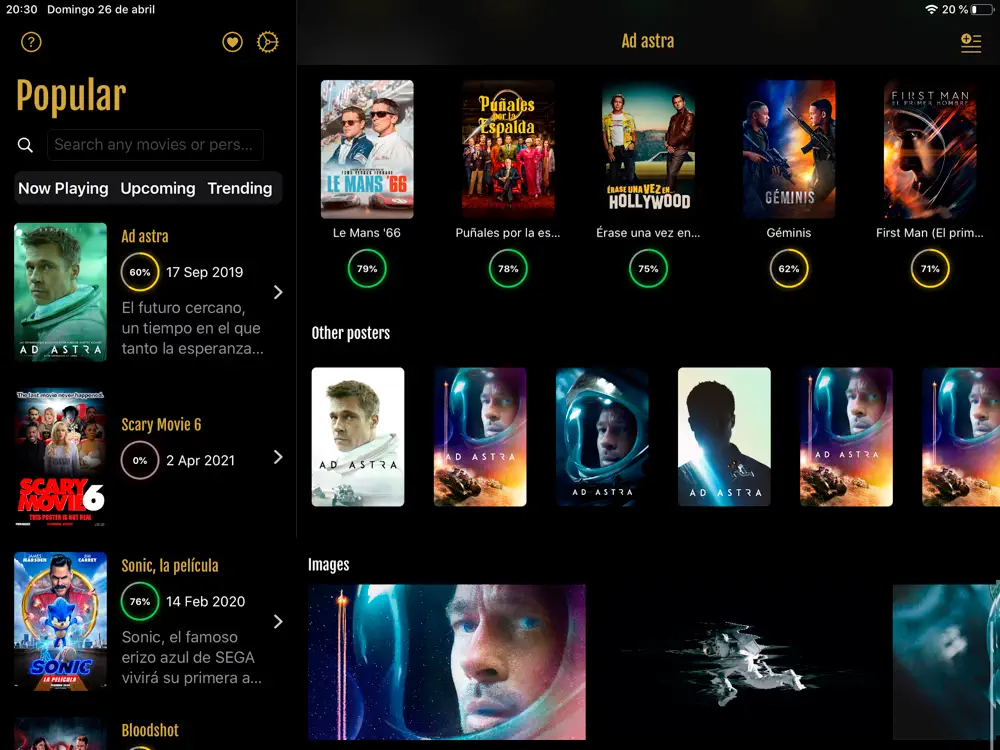
Task: Click 14 Feb 2020 release date
Action: 205,601
